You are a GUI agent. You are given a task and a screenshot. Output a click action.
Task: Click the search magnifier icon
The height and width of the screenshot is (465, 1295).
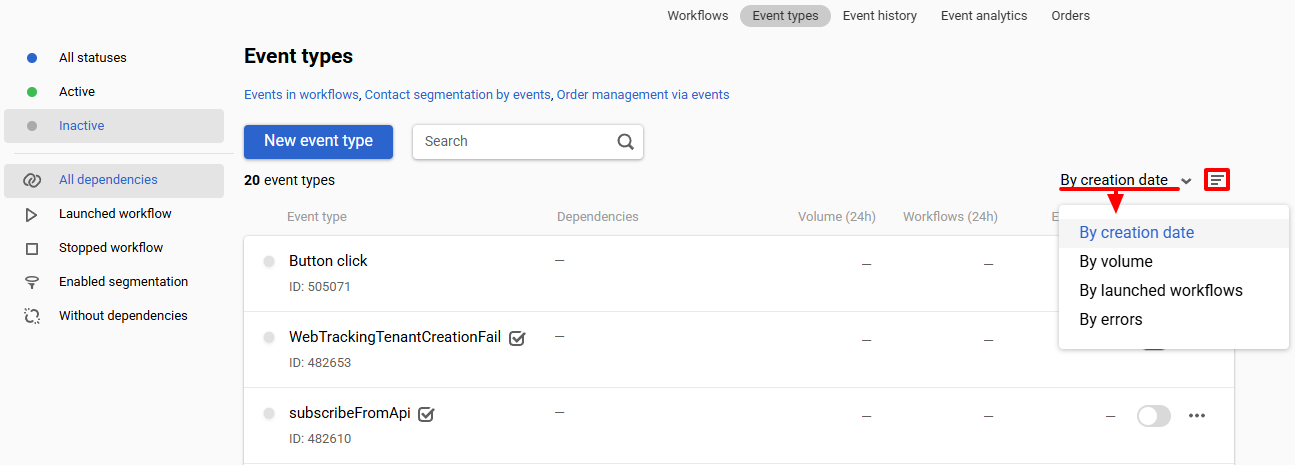pos(626,141)
